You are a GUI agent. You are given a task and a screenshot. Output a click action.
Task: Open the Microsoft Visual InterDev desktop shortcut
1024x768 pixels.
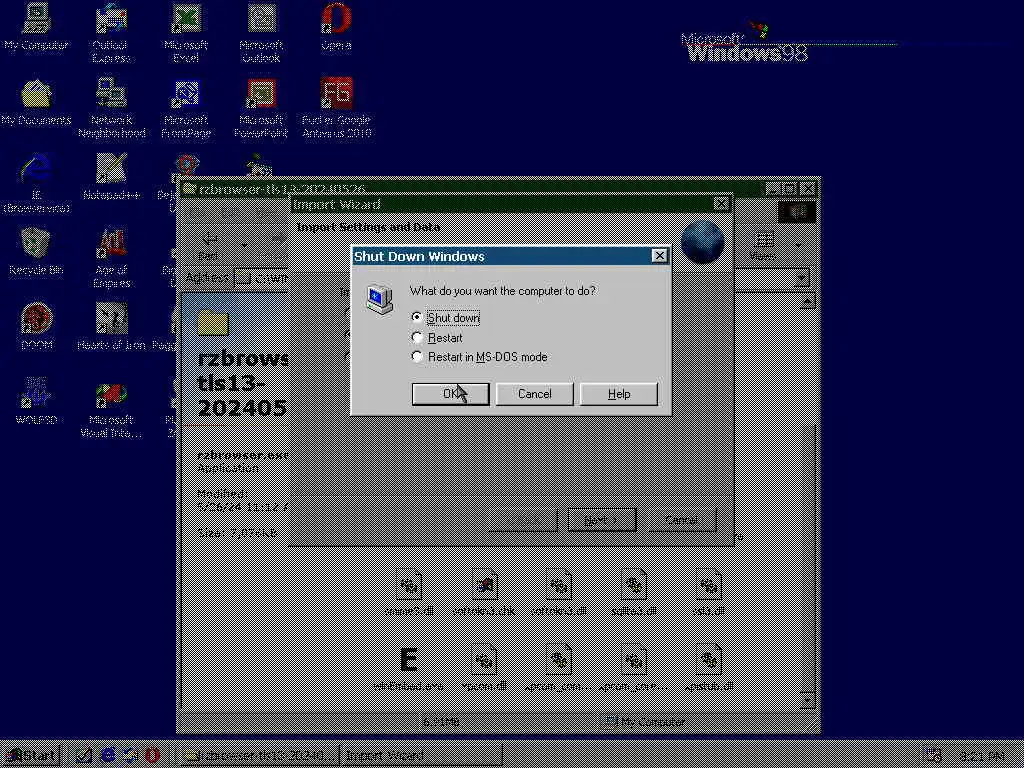[x=111, y=408]
